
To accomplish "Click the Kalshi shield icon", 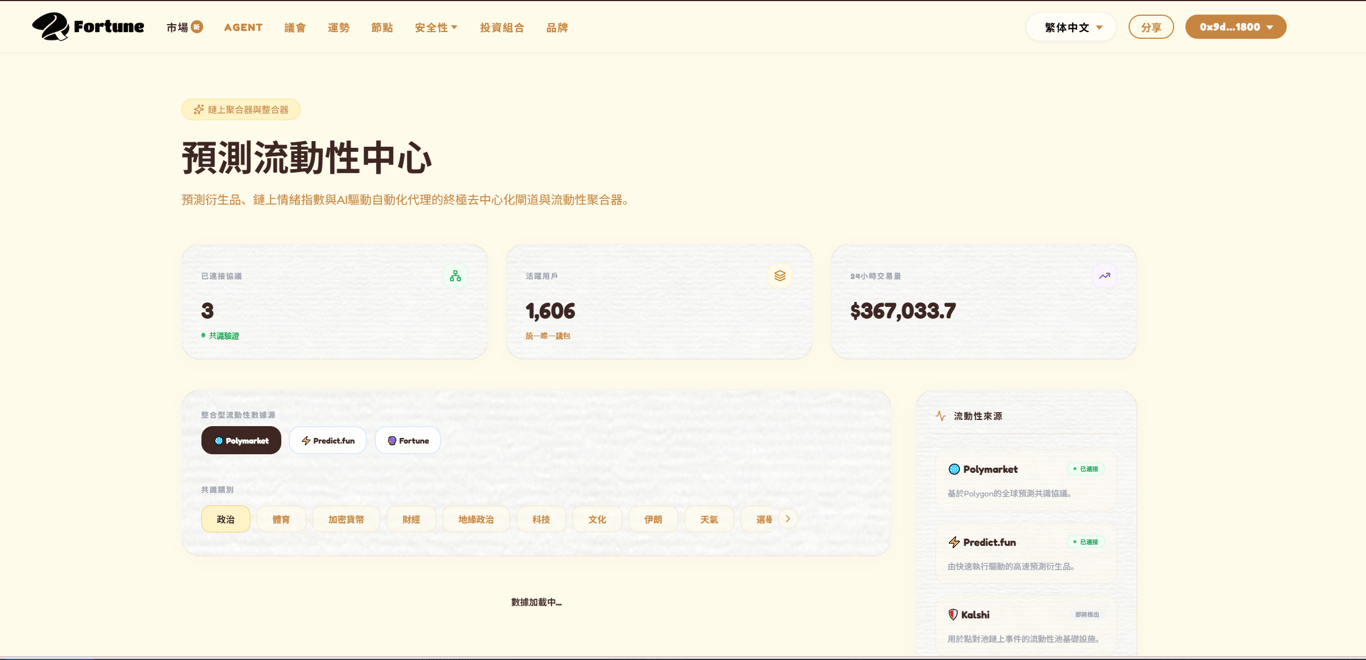I will click(953, 615).
